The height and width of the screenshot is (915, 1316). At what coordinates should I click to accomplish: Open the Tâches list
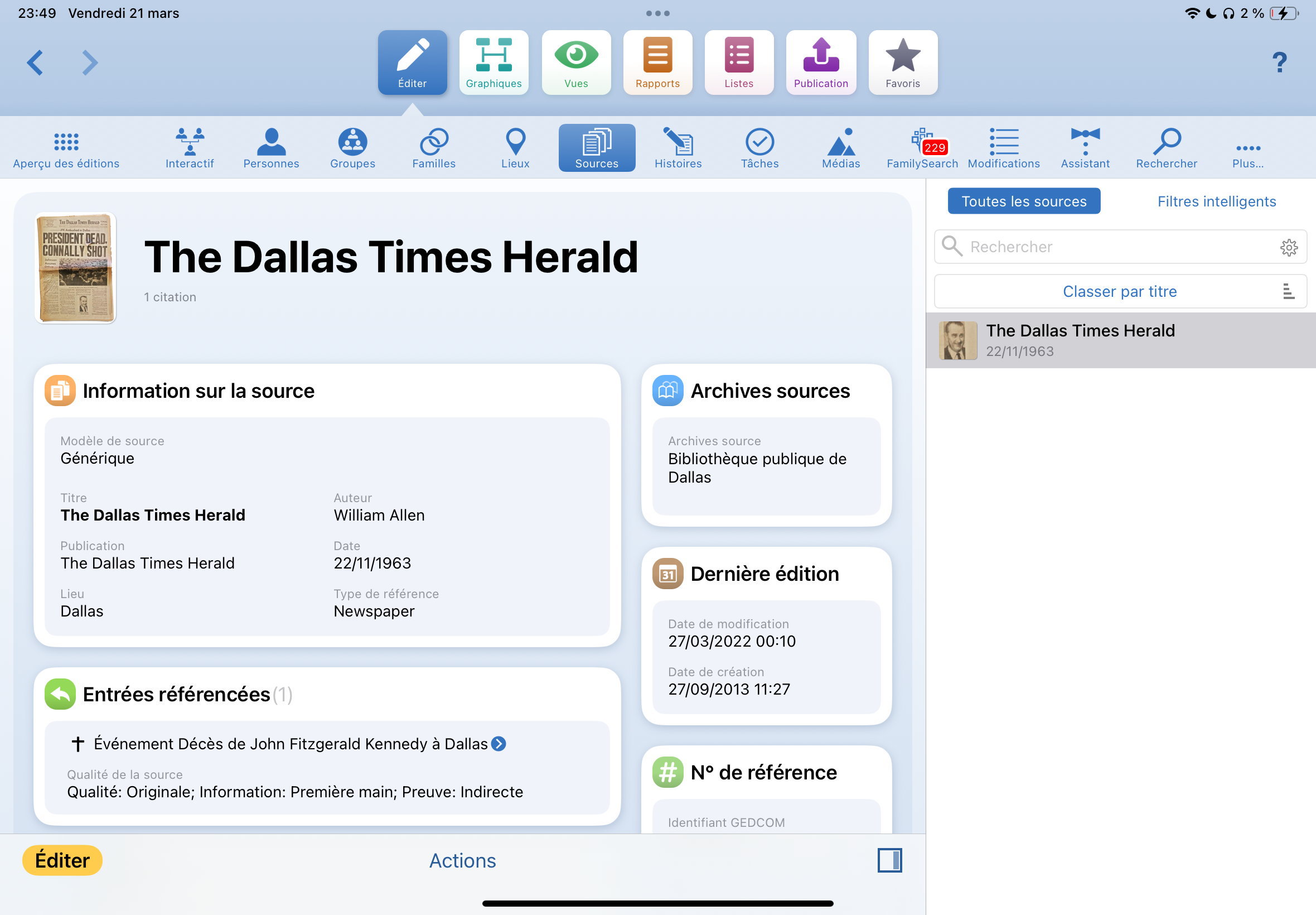(x=759, y=148)
